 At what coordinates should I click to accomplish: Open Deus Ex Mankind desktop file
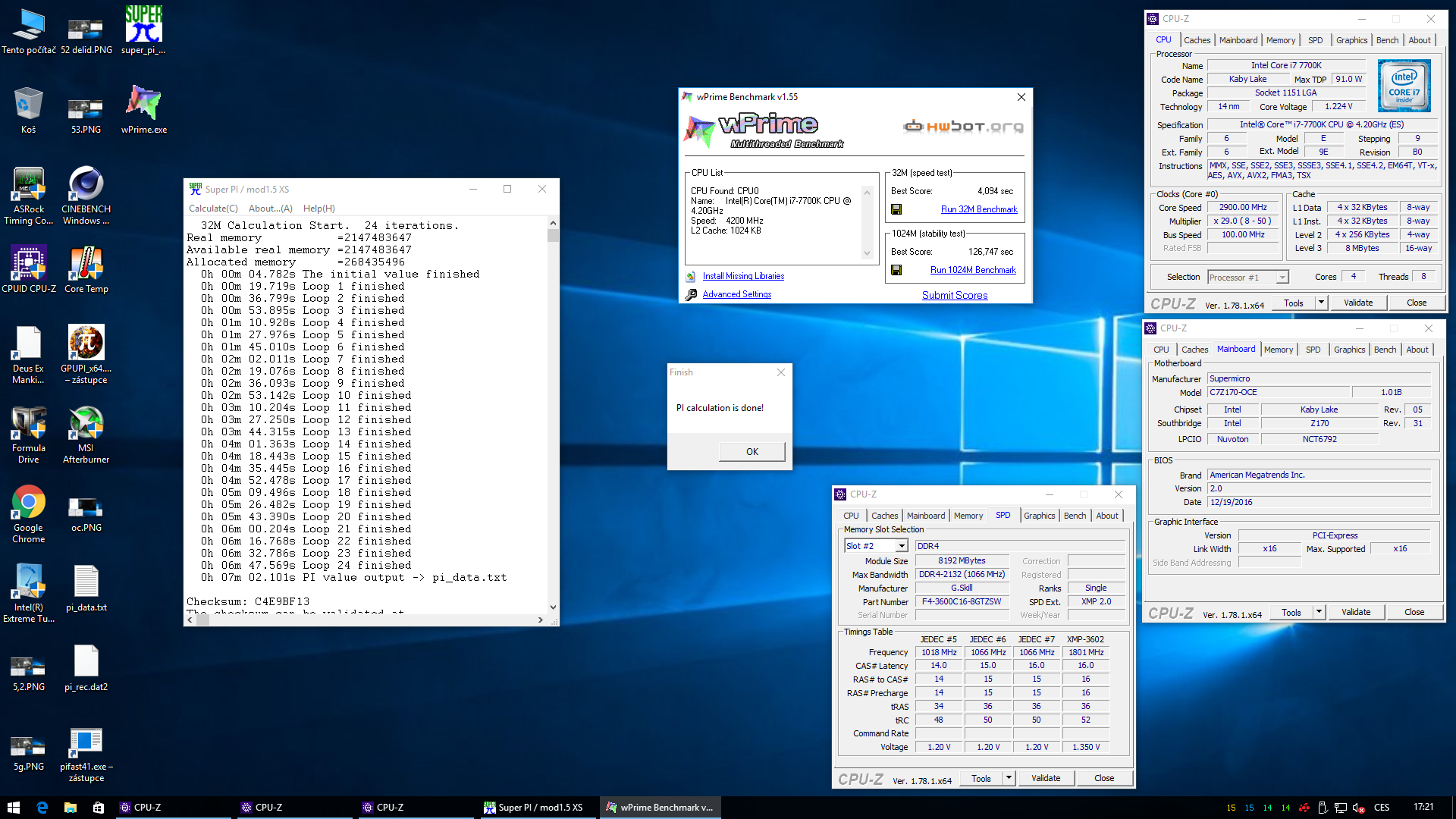point(28,354)
